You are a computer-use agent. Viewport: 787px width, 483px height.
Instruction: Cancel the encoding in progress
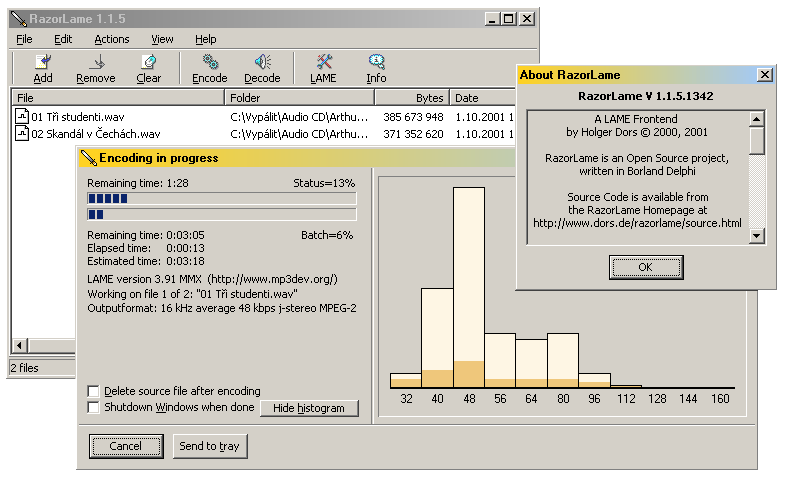pos(125,446)
